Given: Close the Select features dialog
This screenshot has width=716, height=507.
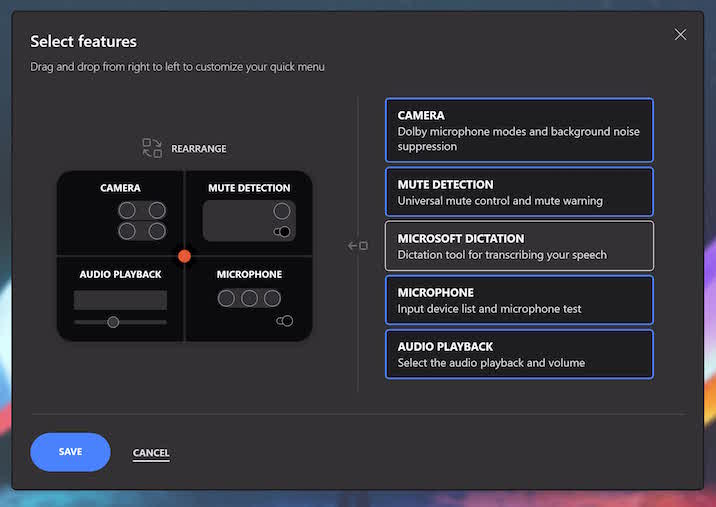Looking at the screenshot, I should tap(680, 35).
